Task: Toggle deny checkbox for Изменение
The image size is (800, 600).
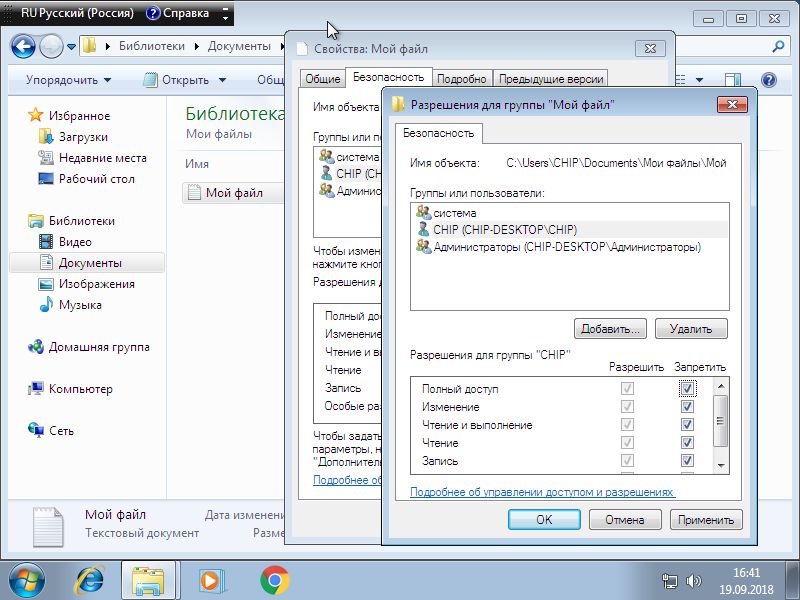Action: pyautogui.click(x=687, y=407)
